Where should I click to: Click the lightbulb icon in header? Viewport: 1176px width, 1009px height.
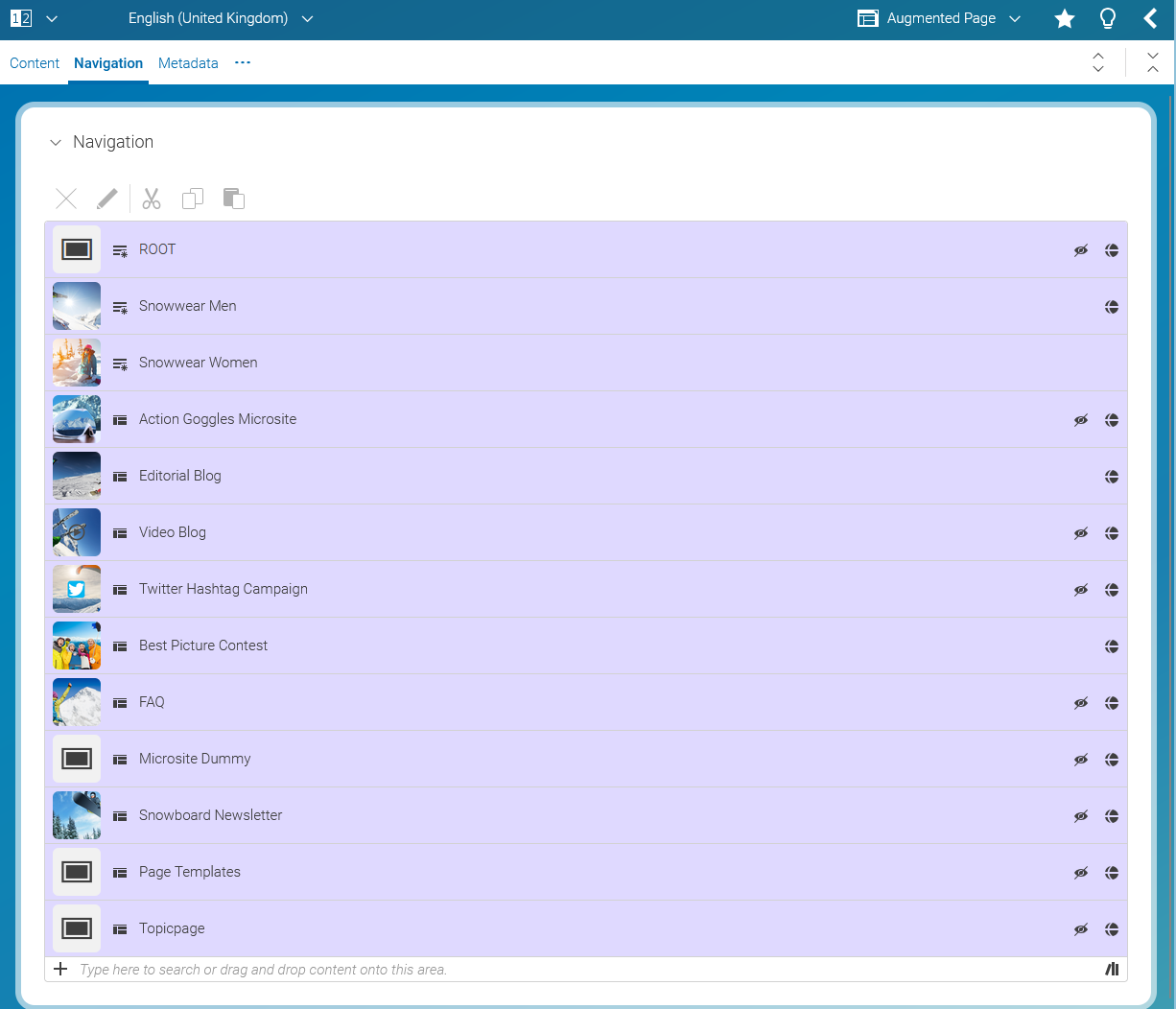coord(1108,18)
